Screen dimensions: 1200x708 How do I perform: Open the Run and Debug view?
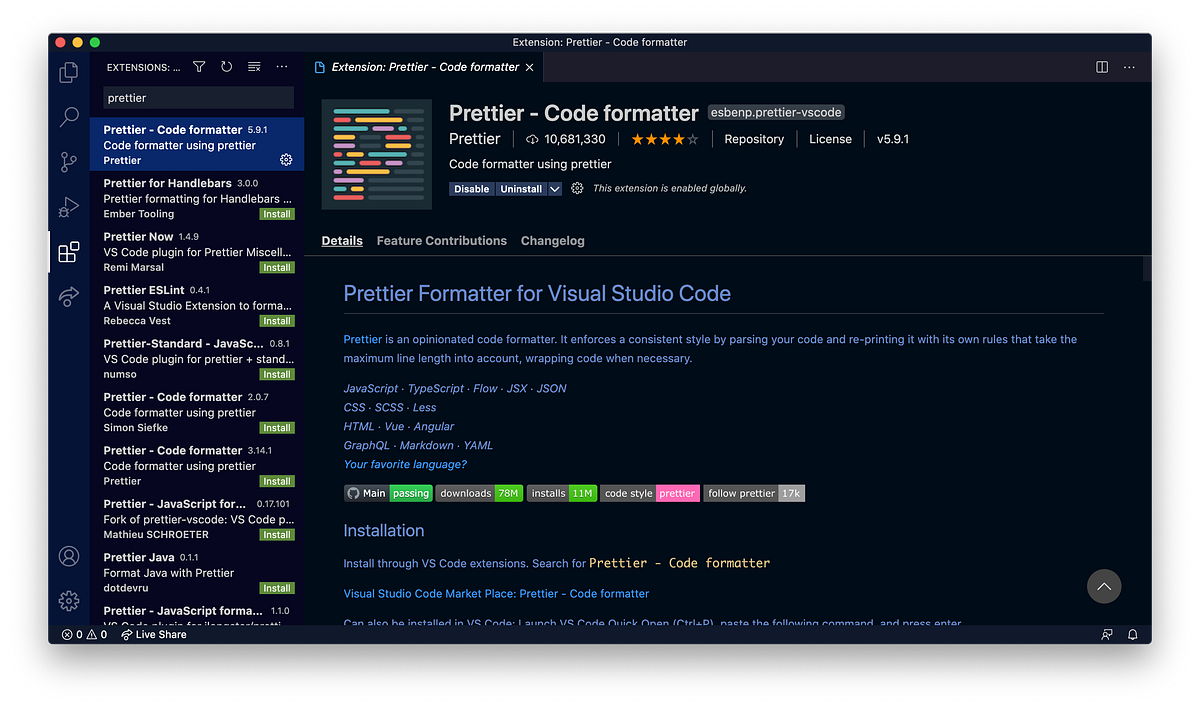pyautogui.click(x=69, y=207)
